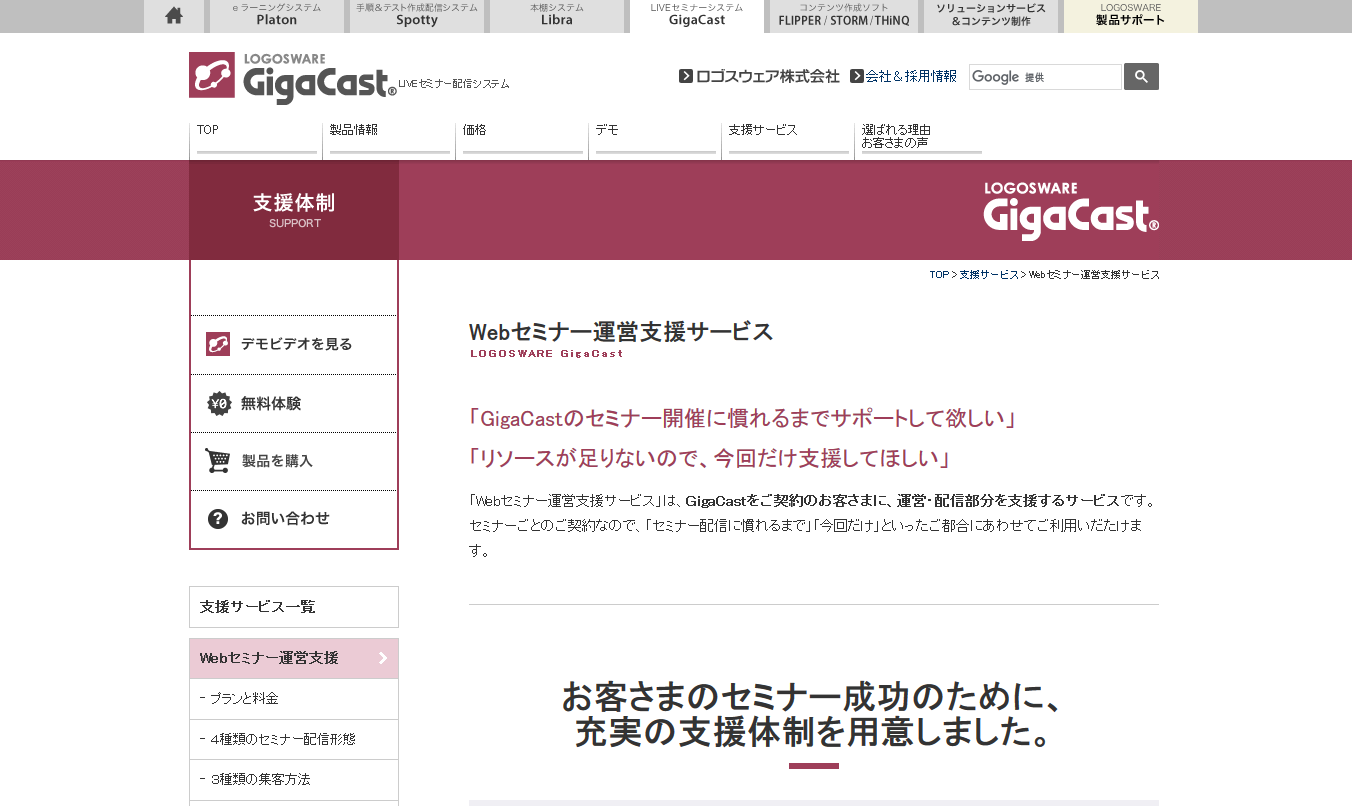Click the デモビデオを見る icon
The image size is (1352, 806).
218,344
